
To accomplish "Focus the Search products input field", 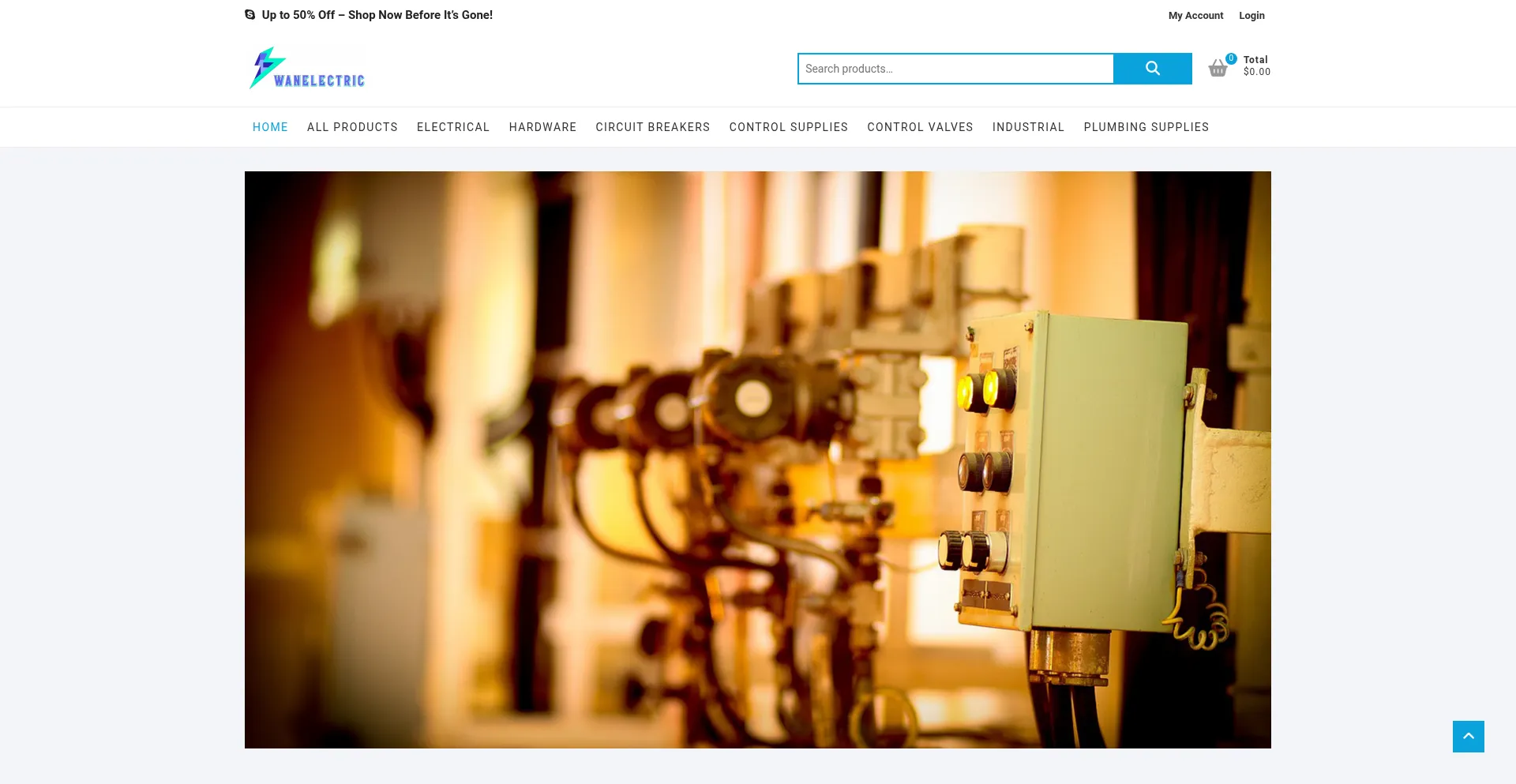I will (x=955, y=69).
